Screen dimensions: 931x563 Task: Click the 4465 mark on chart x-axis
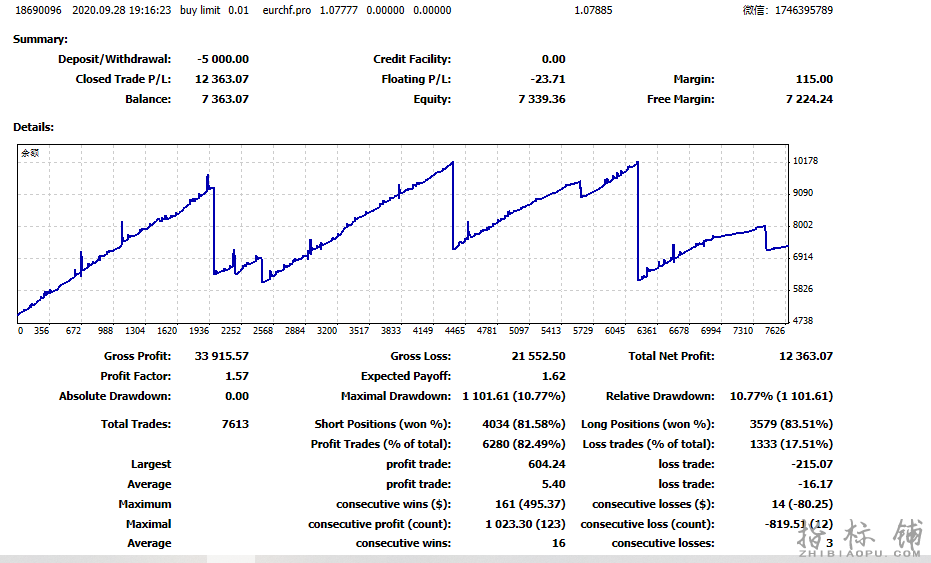pyautogui.click(x=454, y=331)
